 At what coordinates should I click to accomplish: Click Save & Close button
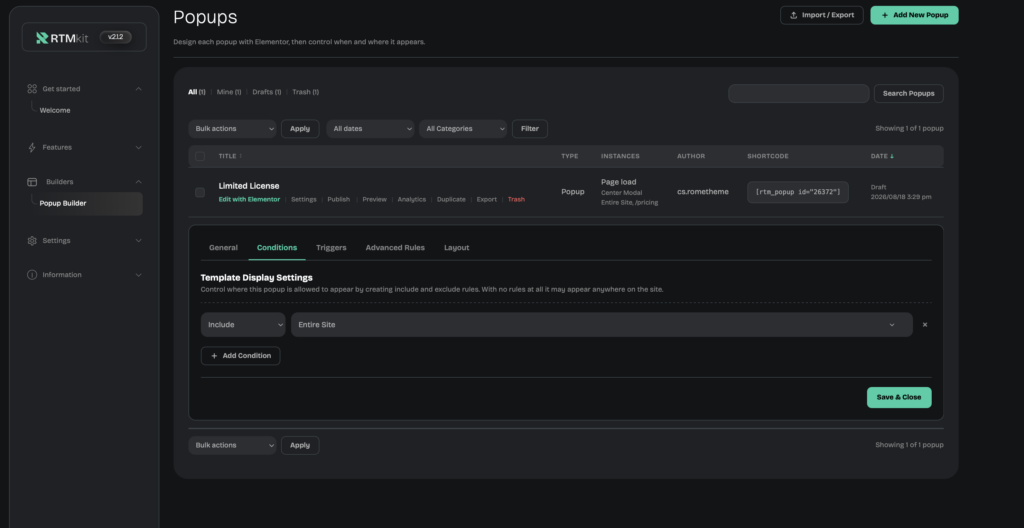(x=899, y=397)
